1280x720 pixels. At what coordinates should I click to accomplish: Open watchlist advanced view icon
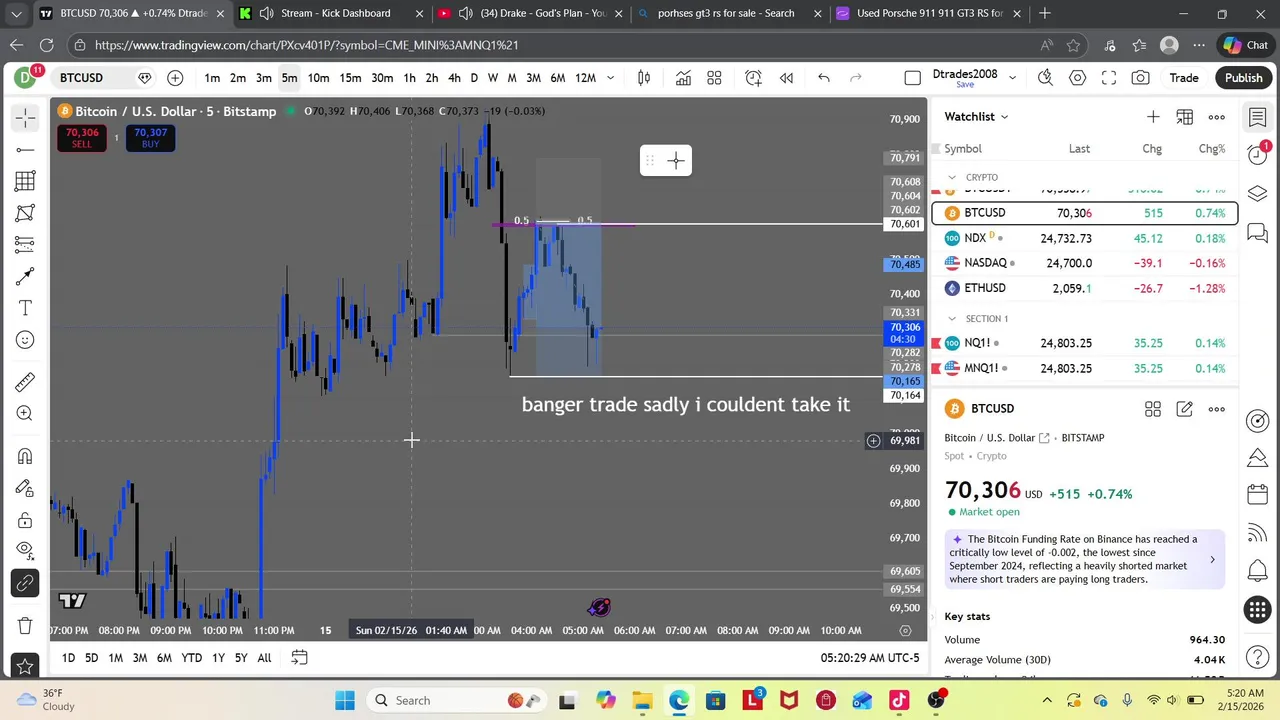click(x=1185, y=117)
